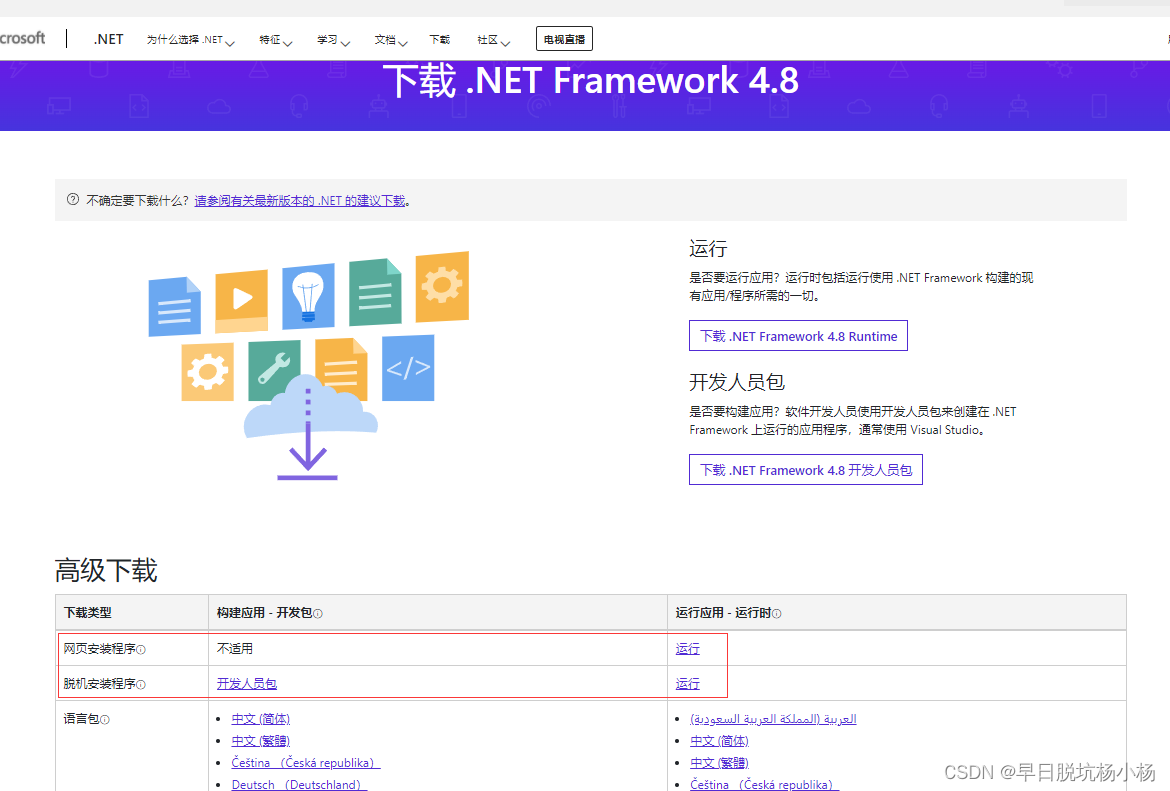Open the 下载 menu item
This screenshot has width=1170, height=791.
(439, 40)
